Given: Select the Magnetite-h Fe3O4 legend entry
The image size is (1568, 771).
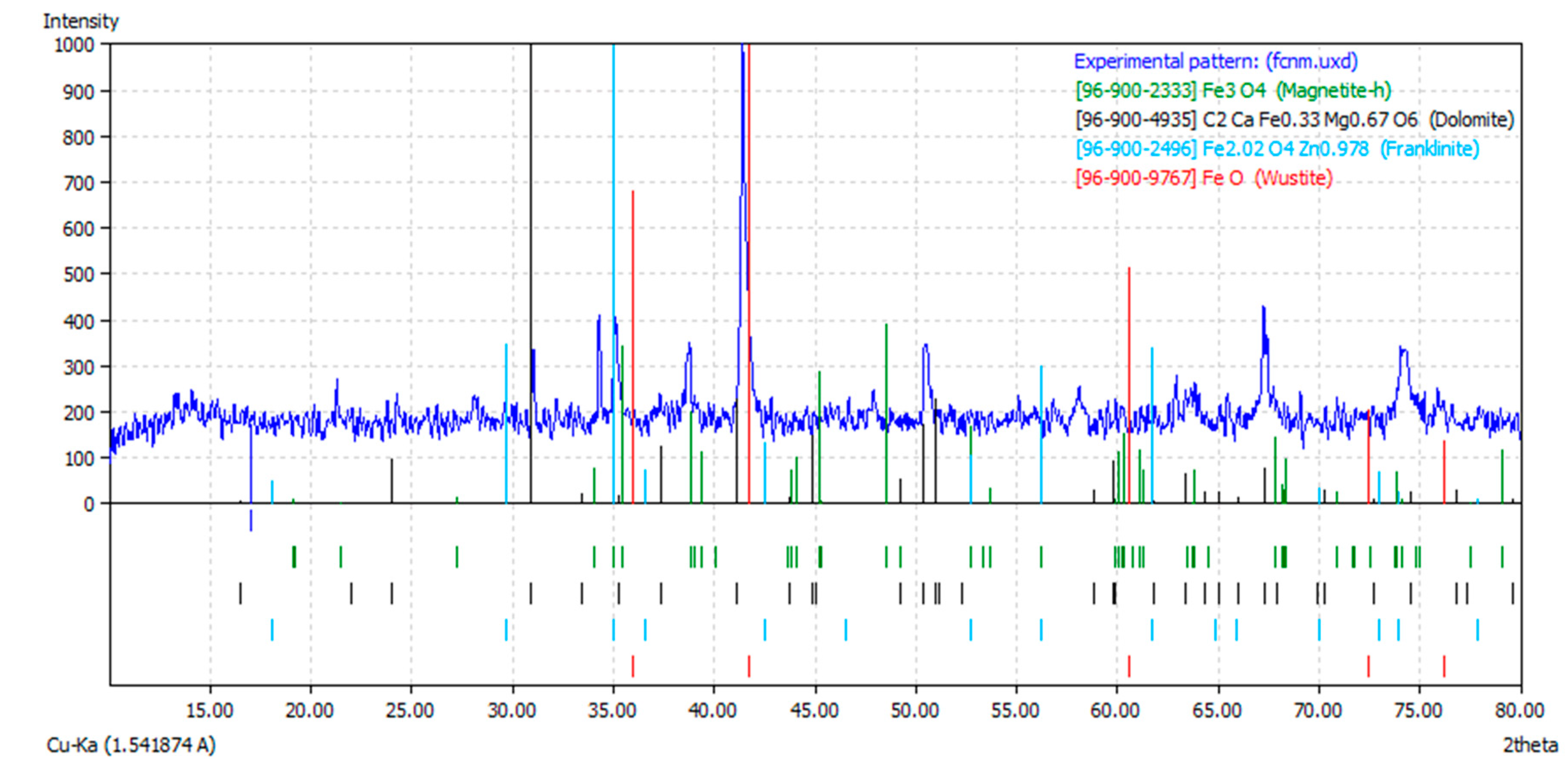Looking at the screenshot, I should coord(1232,91).
